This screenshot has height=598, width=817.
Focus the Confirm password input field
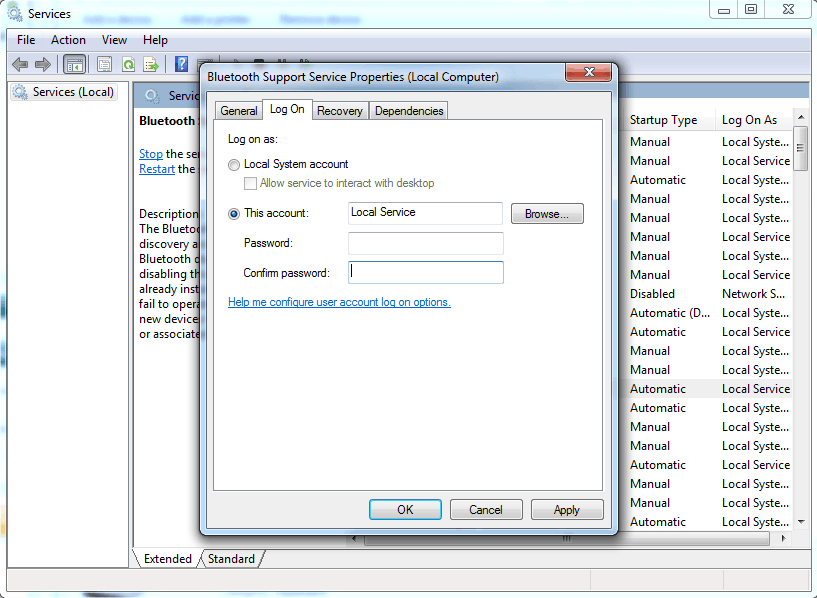[x=426, y=272]
